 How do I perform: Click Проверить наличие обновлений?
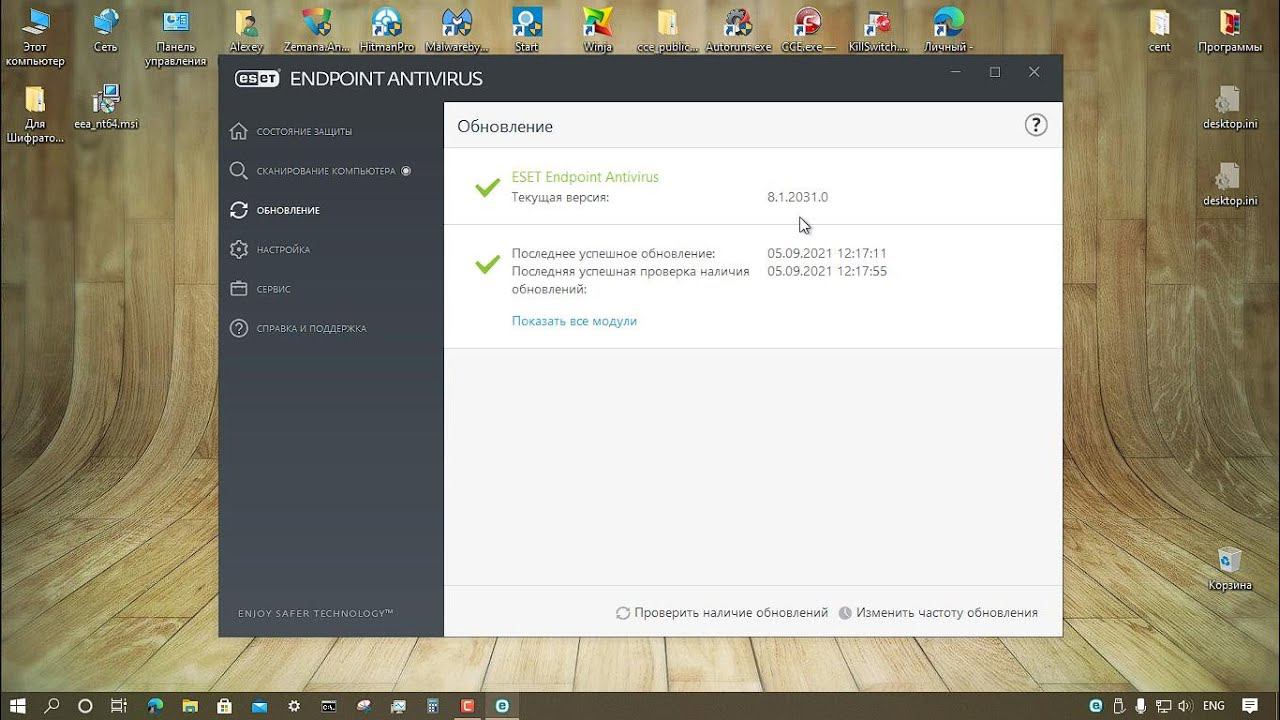click(x=722, y=612)
